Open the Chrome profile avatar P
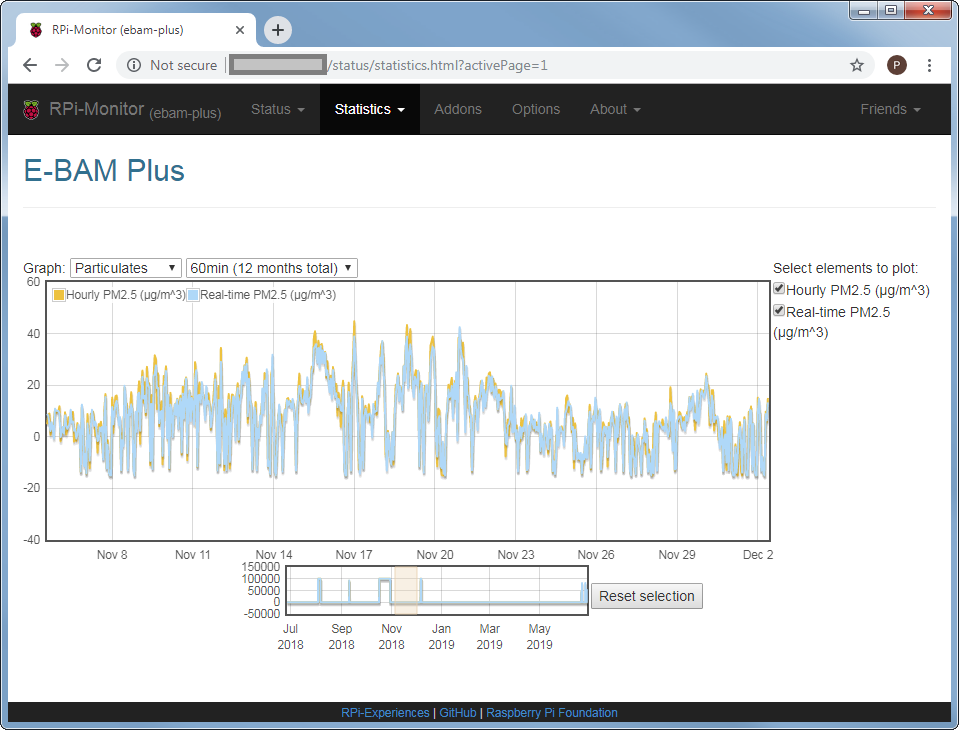 click(x=897, y=65)
